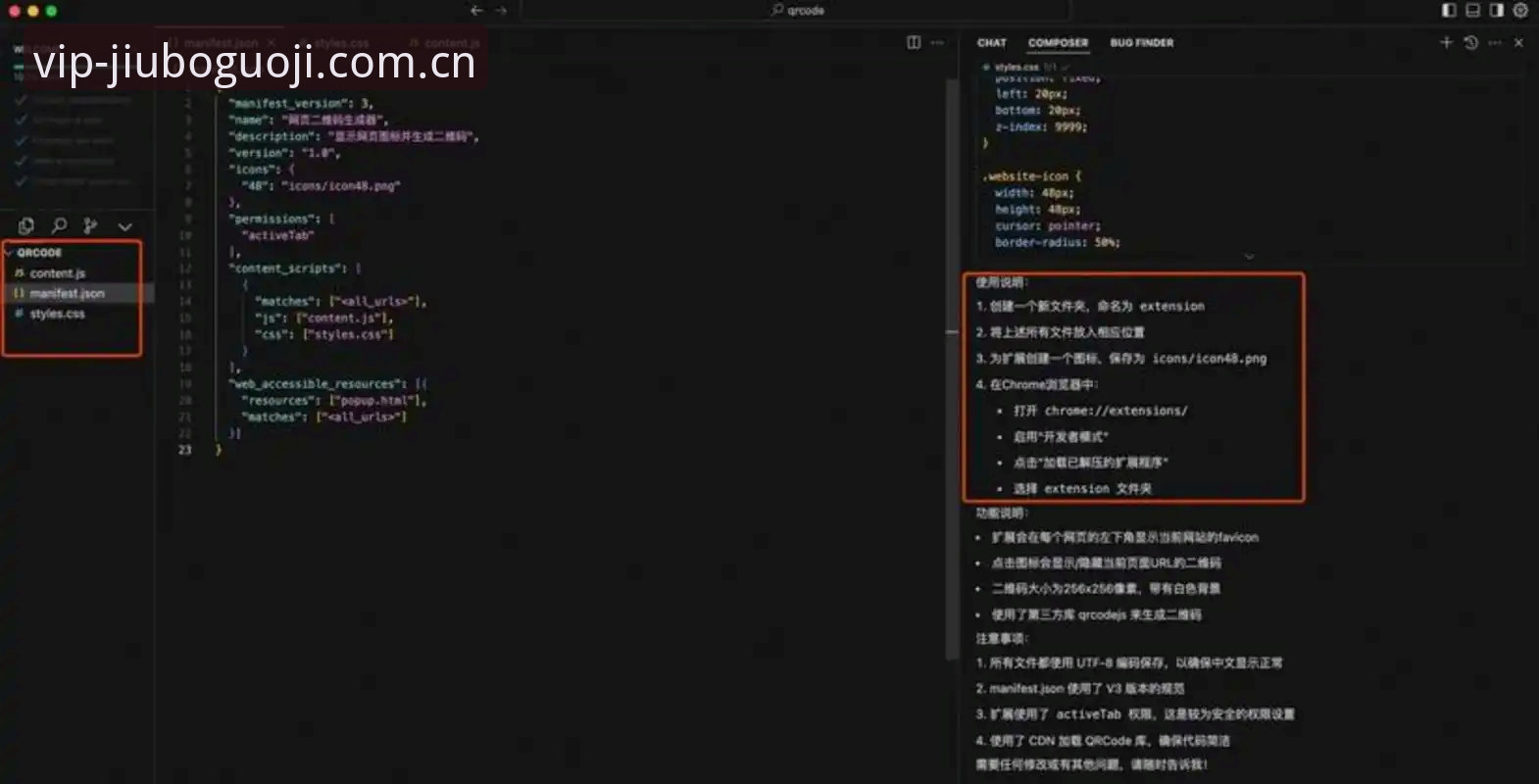This screenshot has height=784, width=1539.
Task: Toggle the secondary sidebar layout icon
Action: (x=1496, y=11)
